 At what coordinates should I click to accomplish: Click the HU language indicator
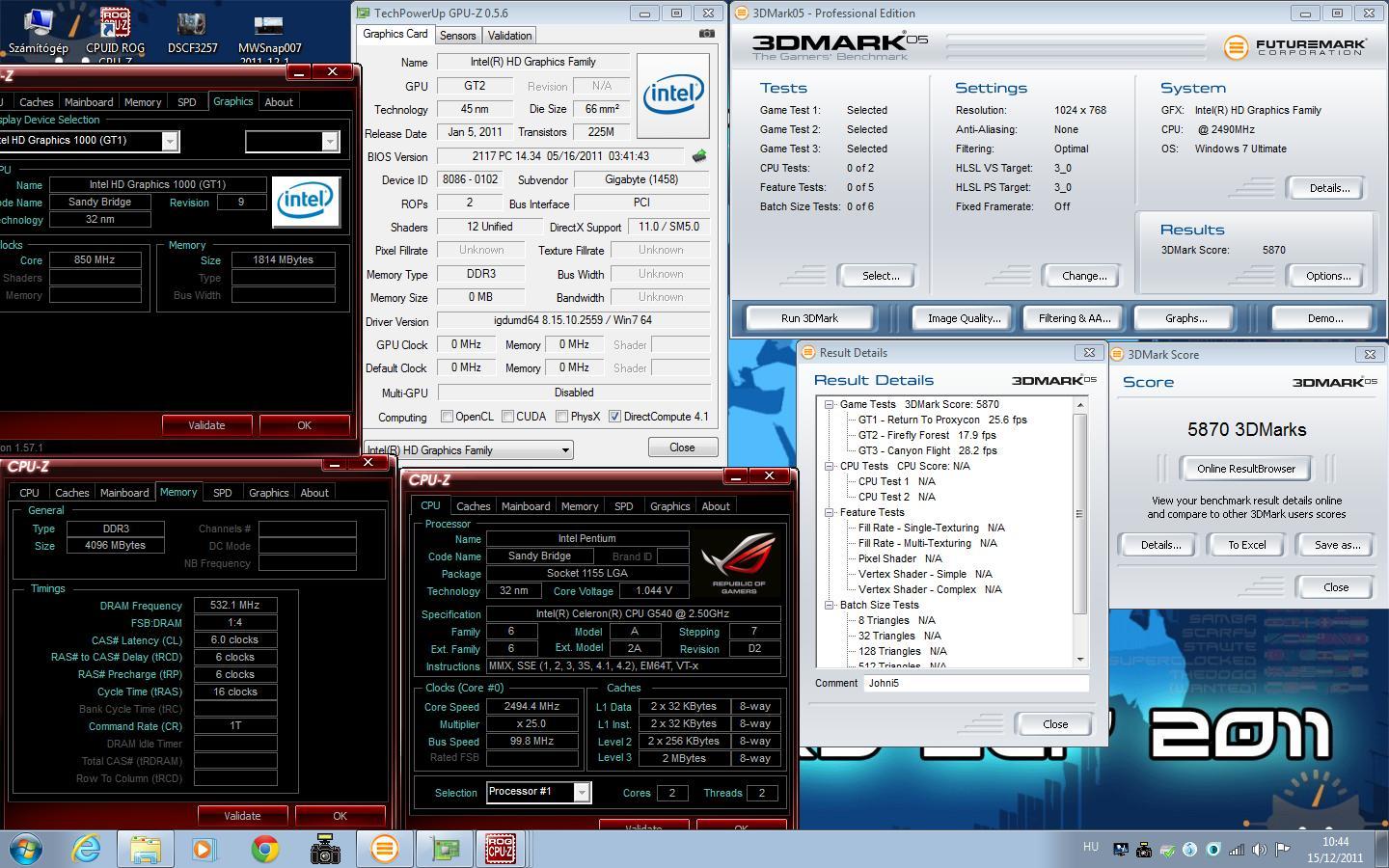tap(1091, 847)
